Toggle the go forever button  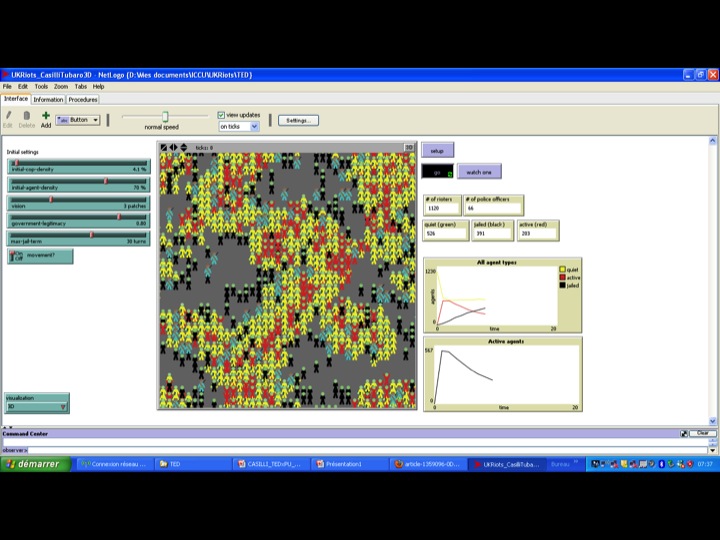pos(437,172)
